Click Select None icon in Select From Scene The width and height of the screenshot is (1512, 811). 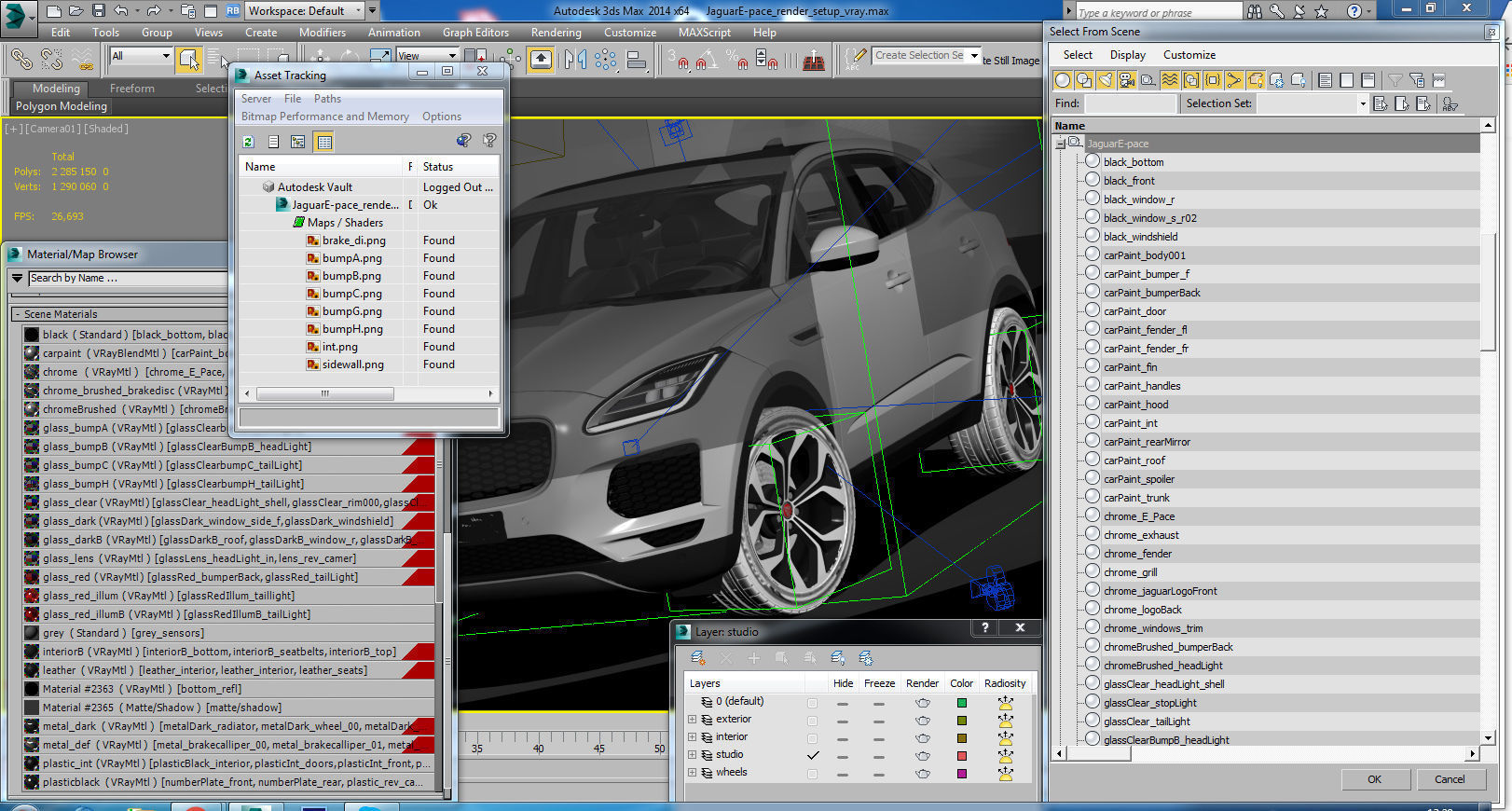(1346, 80)
